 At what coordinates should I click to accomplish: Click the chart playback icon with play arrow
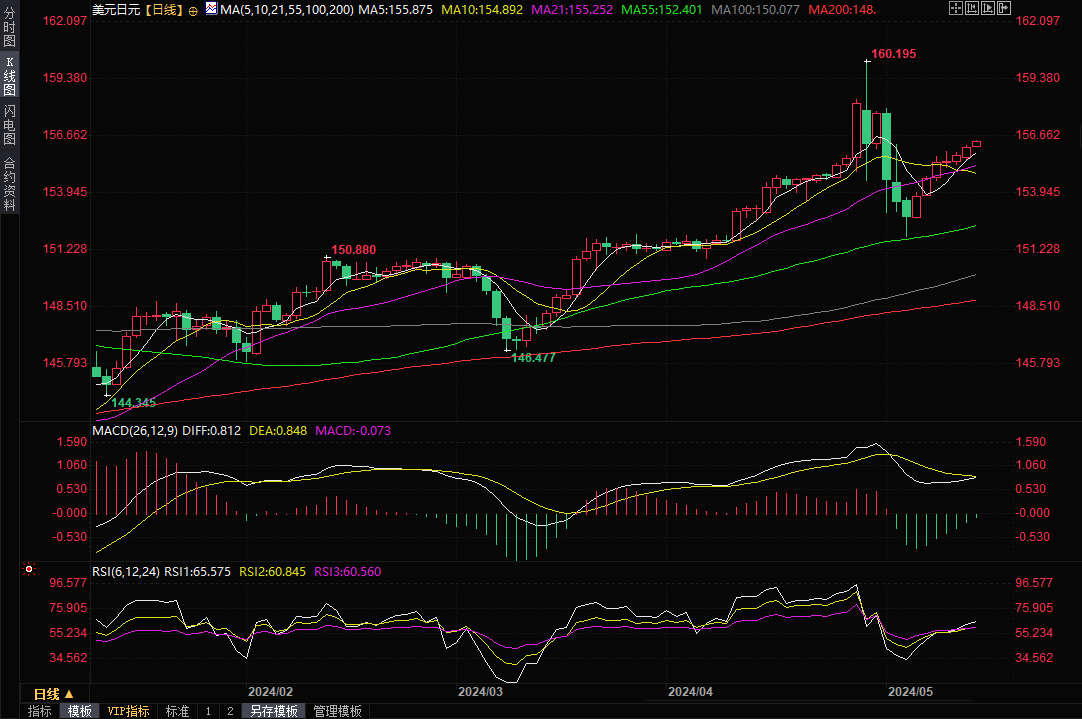[x=988, y=8]
